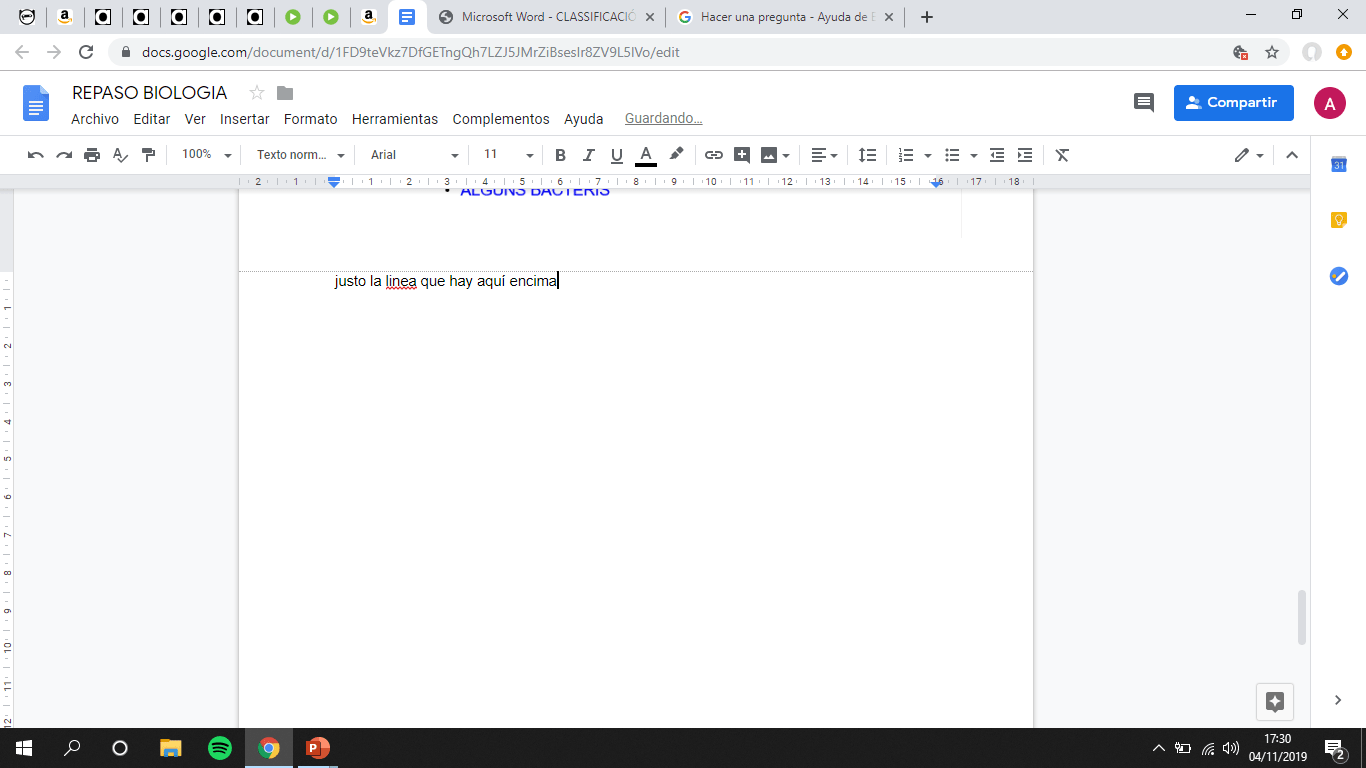
Task: Apply italic formatting
Action: (588, 155)
